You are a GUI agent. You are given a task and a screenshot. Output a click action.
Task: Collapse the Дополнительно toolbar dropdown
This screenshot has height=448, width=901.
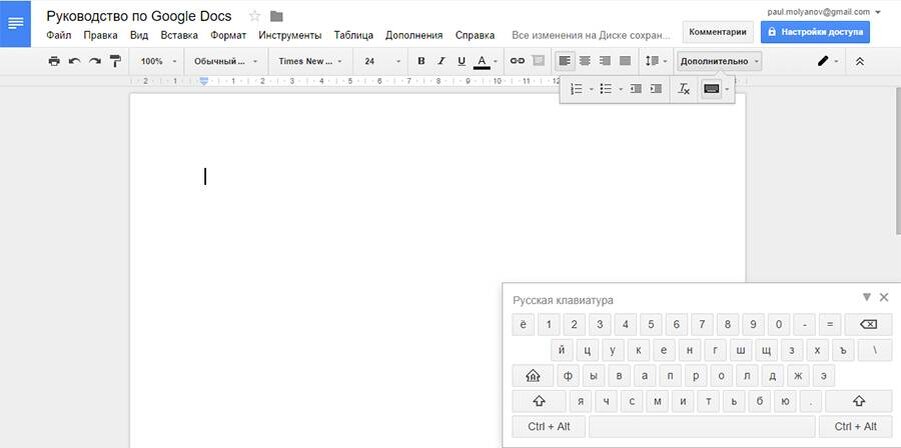[x=719, y=61]
